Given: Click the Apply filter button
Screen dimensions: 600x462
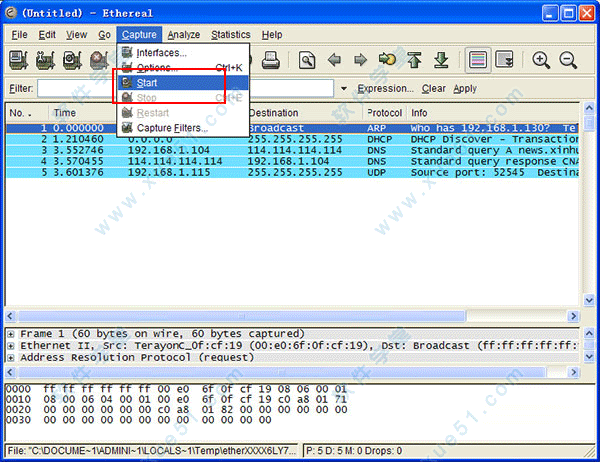Looking at the screenshot, I should click(465, 88).
